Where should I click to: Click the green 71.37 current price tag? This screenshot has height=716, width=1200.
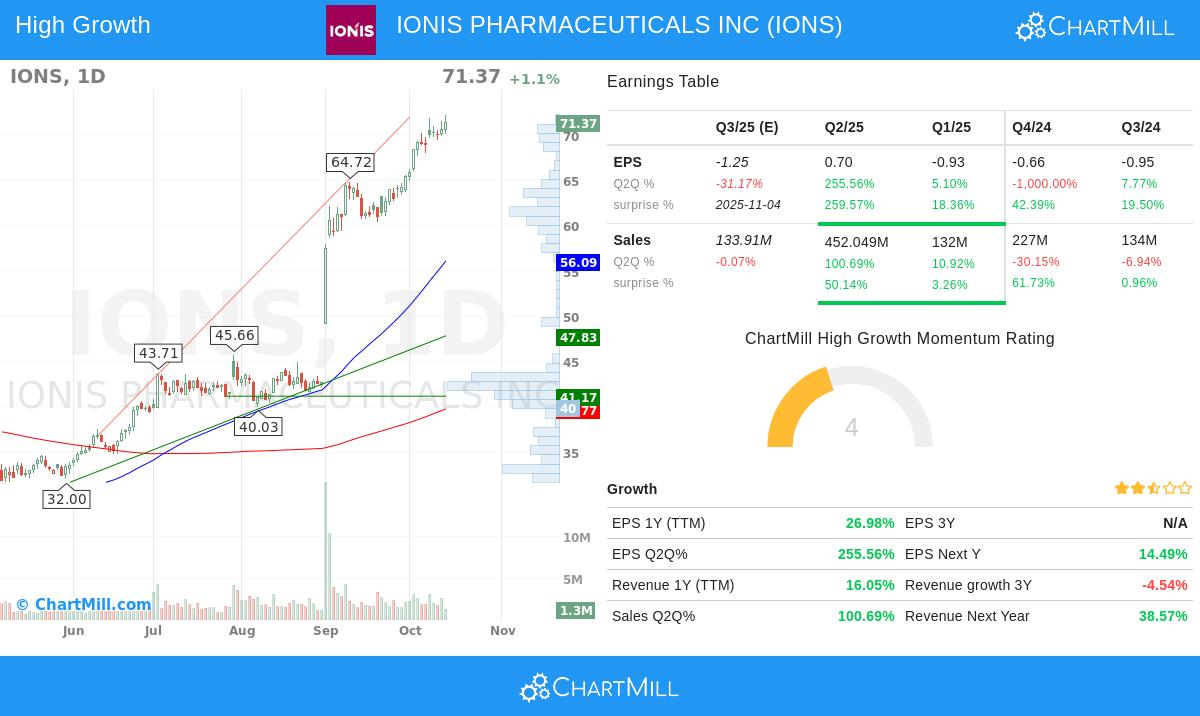pos(578,124)
